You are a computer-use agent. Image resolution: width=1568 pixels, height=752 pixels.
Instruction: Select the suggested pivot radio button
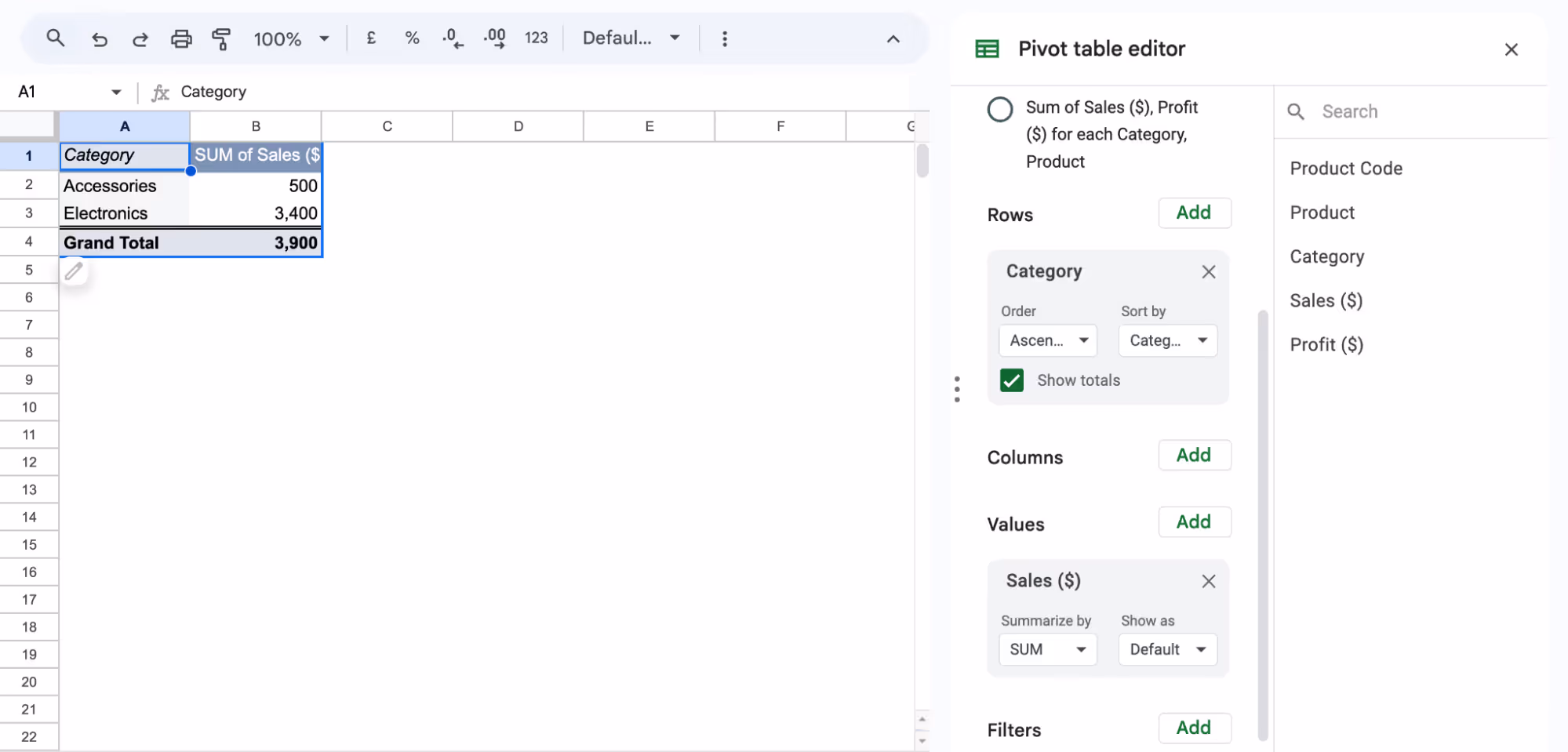pyautogui.click(x=1000, y=110)
